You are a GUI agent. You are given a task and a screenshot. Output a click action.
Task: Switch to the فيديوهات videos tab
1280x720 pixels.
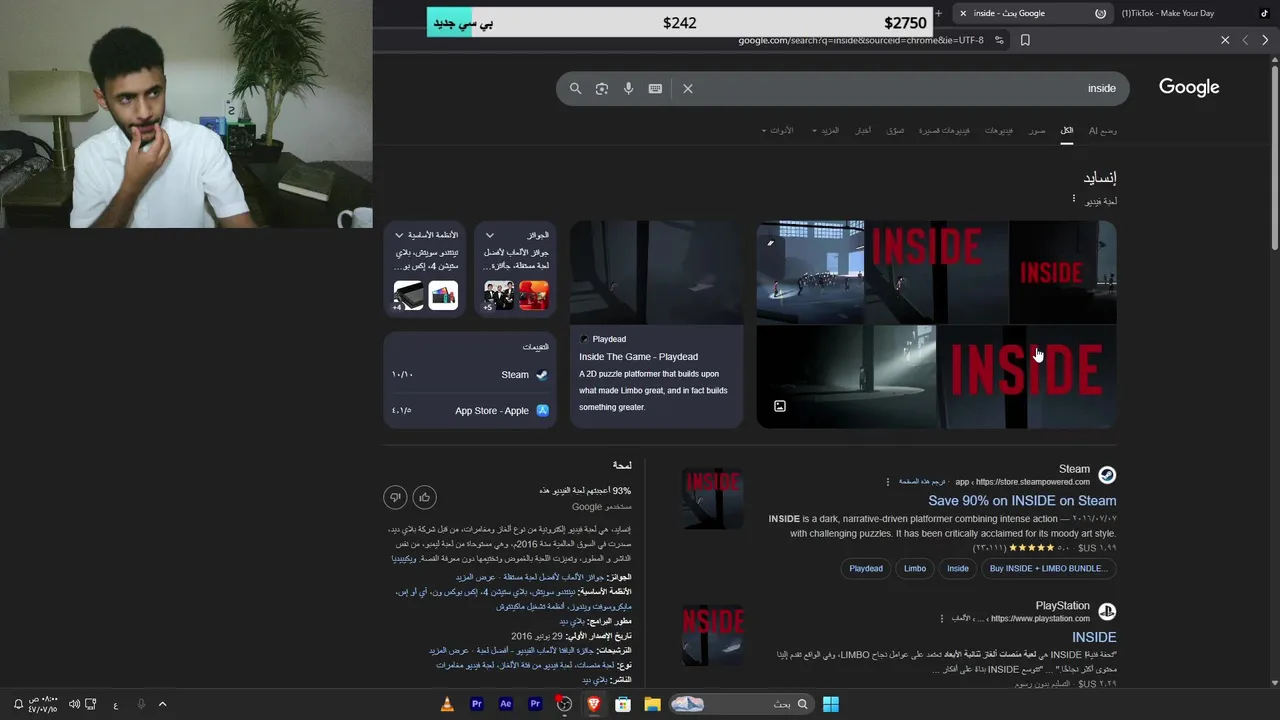pyautogui.click(x=999, y=131)
